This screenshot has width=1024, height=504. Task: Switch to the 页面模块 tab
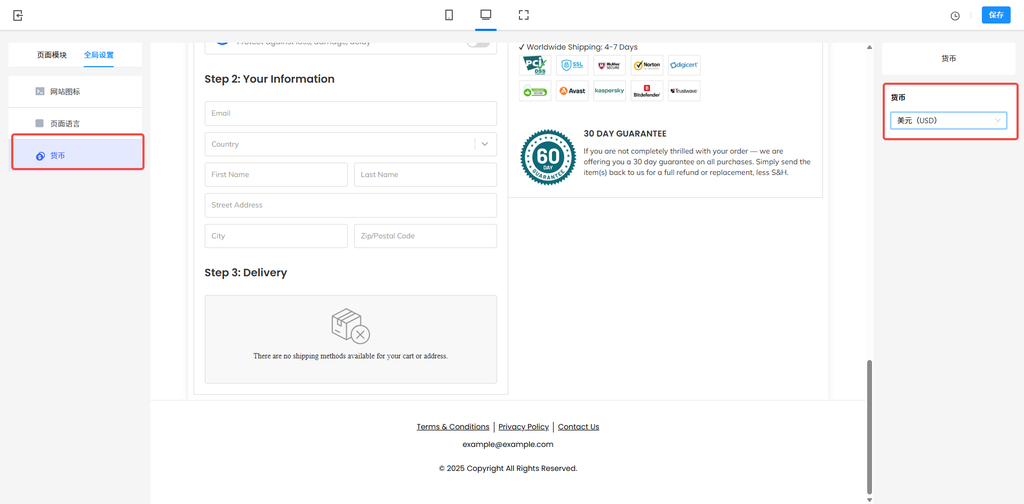[x=52, y=55]
